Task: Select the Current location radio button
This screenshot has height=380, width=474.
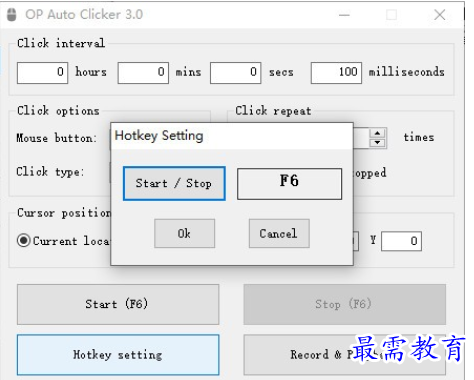Action: pyautogui.click(x=24, y=240)
